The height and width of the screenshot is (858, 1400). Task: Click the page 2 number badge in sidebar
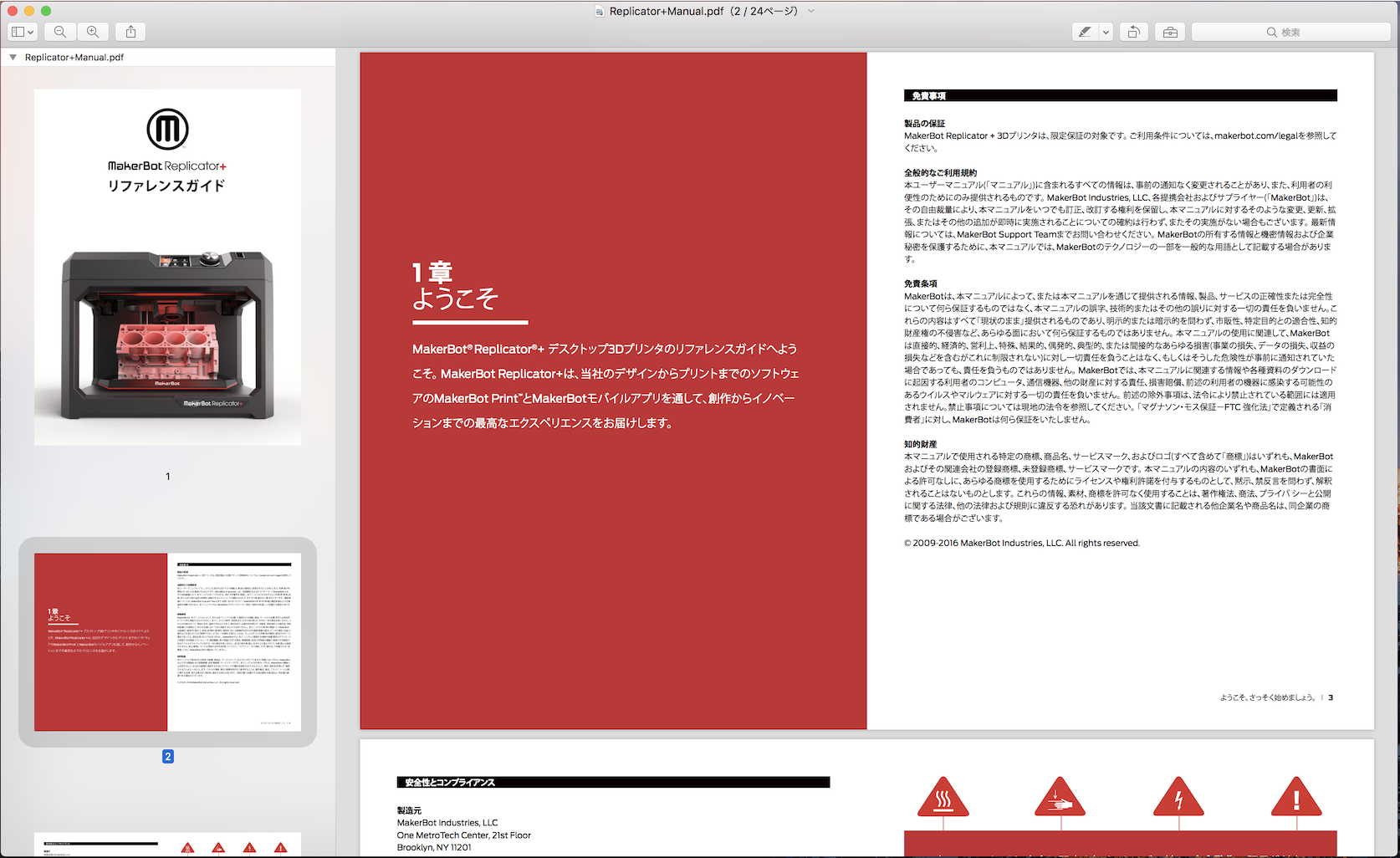[167, 756]
